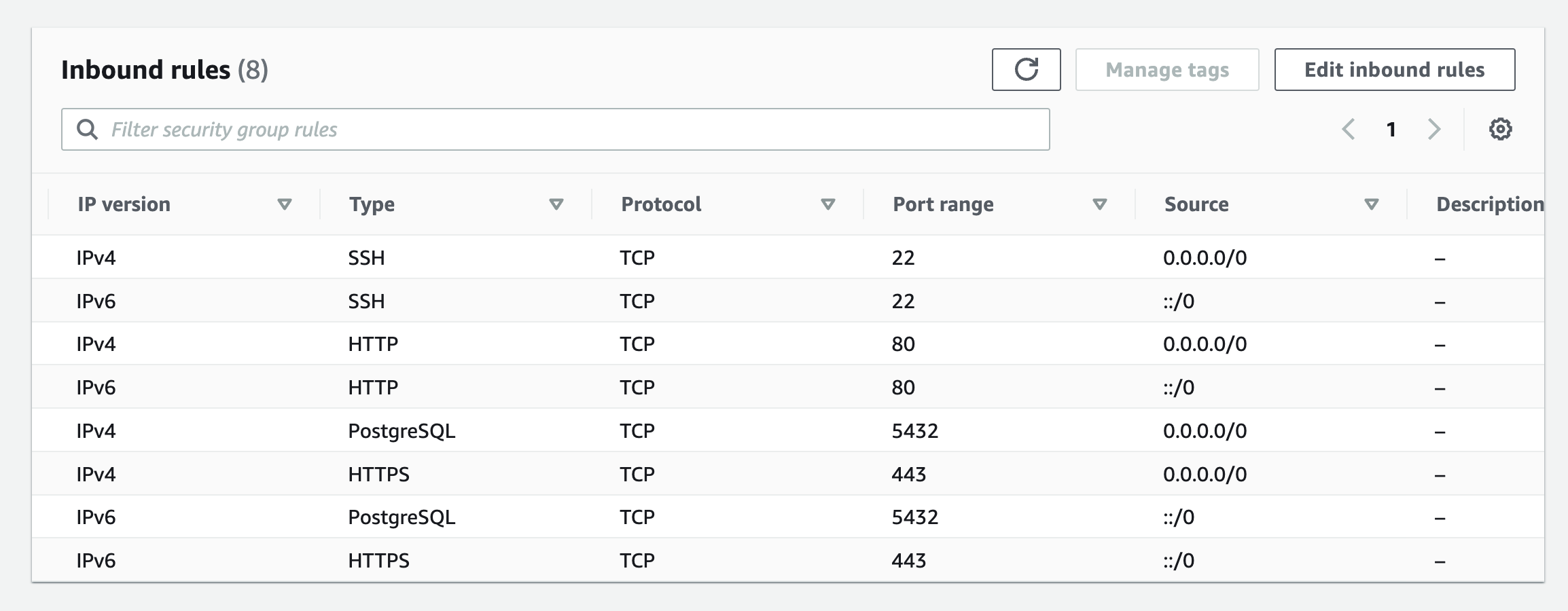1568x611 pixels.
Task: Click the search magnifier icon
Action: pos(88,128)
